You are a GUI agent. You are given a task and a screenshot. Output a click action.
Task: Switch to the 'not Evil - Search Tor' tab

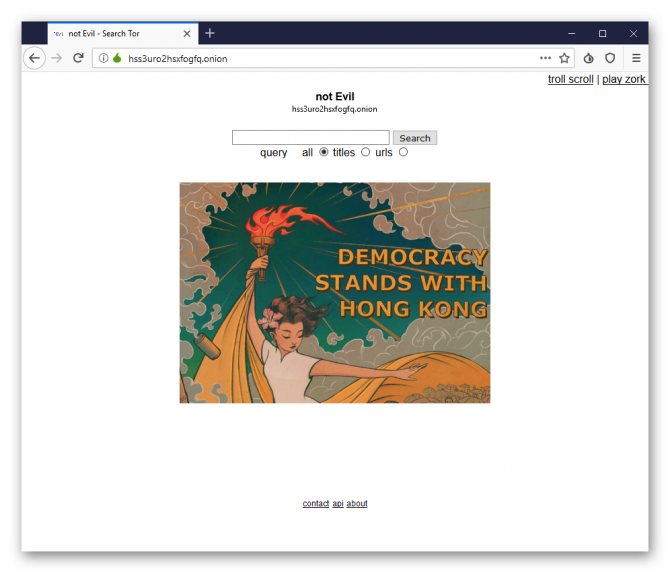pyautogui.click(x=110, y=33)
